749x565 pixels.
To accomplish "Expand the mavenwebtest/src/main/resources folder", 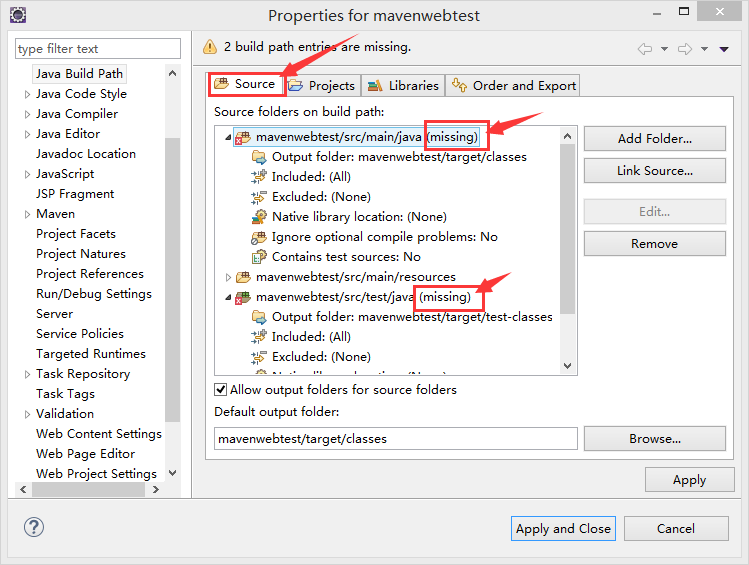I will (x=228, y=277).
